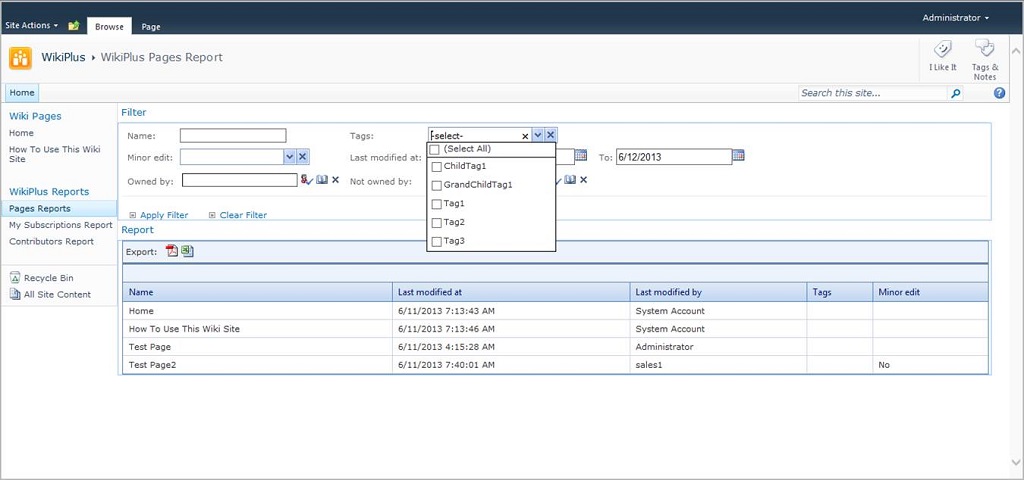Expand the Minor edit dropdown

tap(289, 157)
